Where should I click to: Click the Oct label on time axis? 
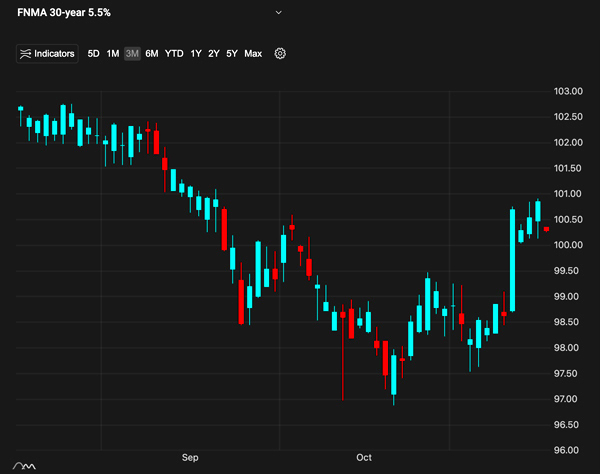tap(364, 458)
